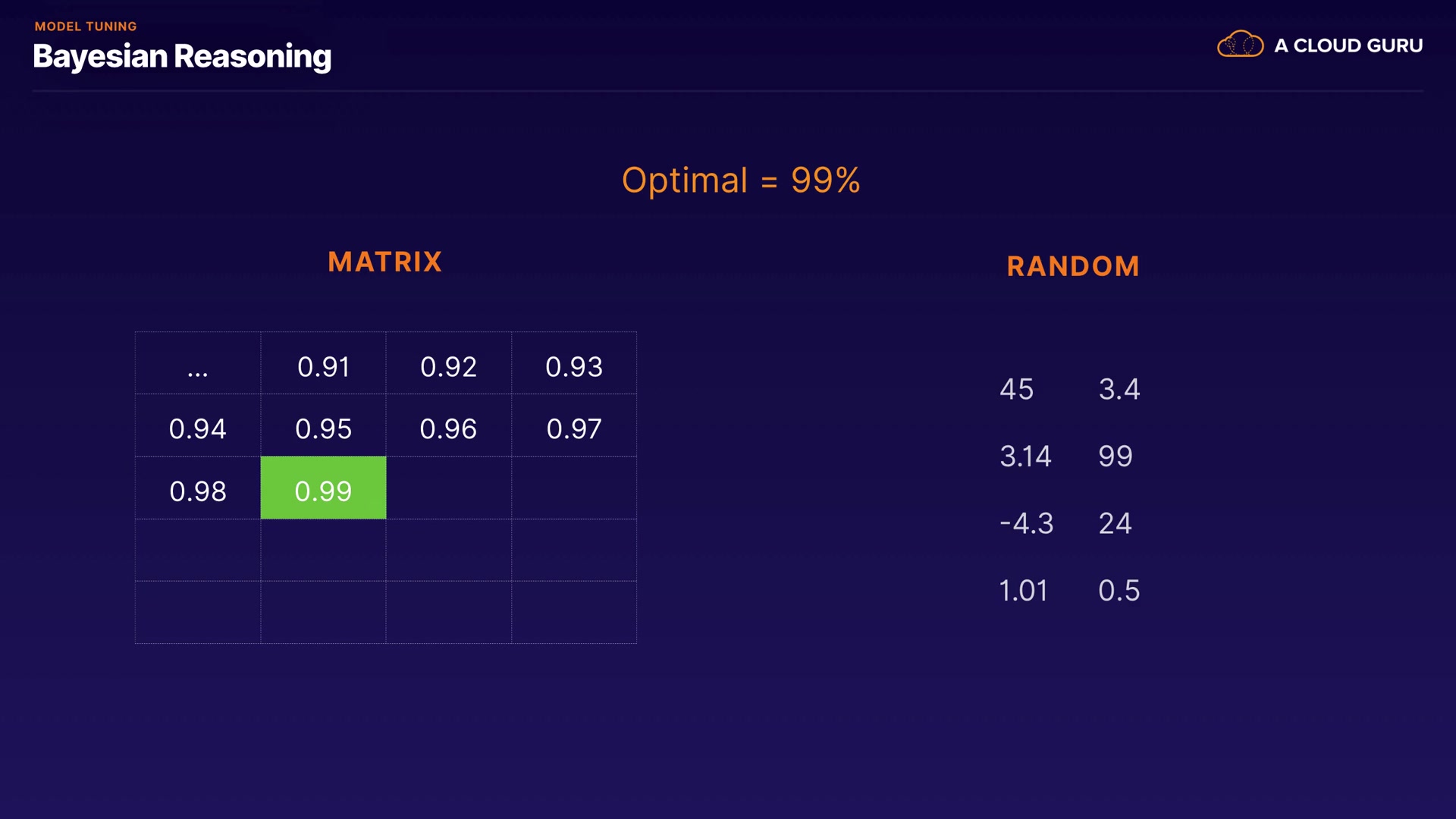Click the A Cloud Guru cloud logo icon
The height and width of the screenshot is (819, 1456).
[1240, 45]
